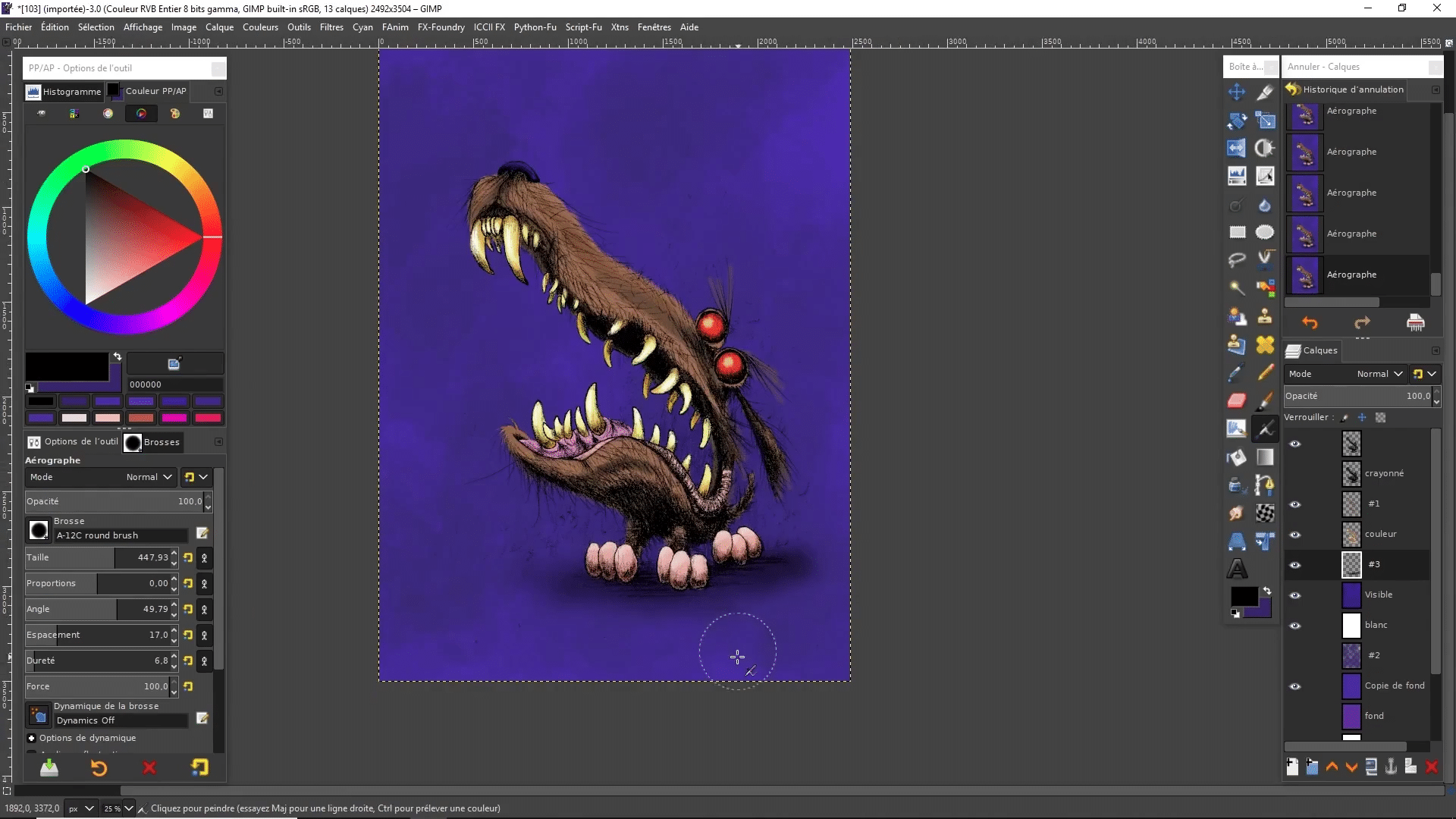This screenshot has width=1456, height=819.
Task: Toggle visibility of the 'blanc' layer
Action: pos(1295,626)
